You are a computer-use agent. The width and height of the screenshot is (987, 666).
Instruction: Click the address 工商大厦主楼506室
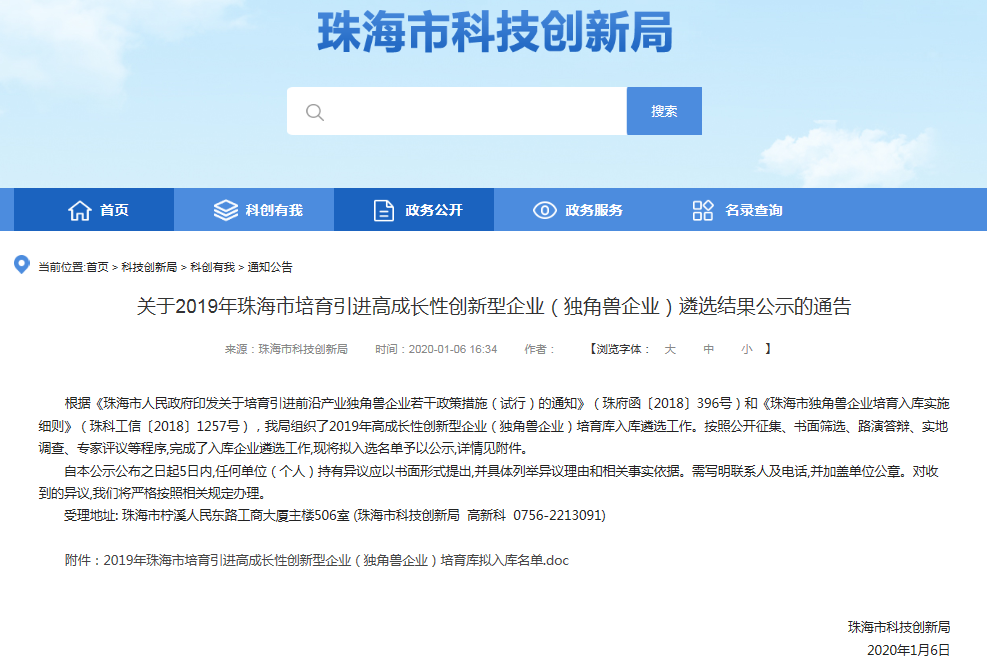(293, 516)
